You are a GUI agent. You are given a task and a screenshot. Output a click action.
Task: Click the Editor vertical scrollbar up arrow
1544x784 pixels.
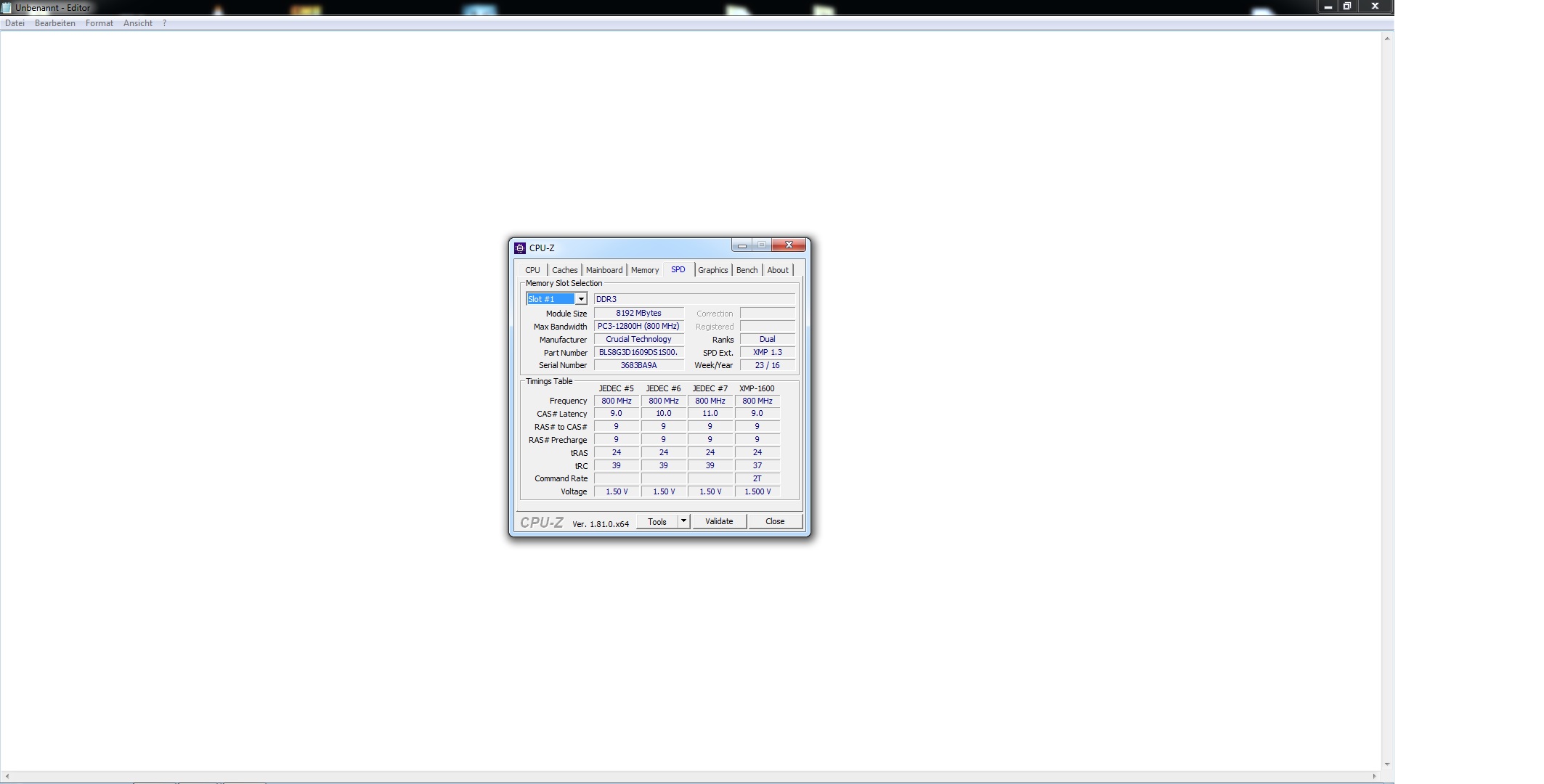coord(1387,38)
